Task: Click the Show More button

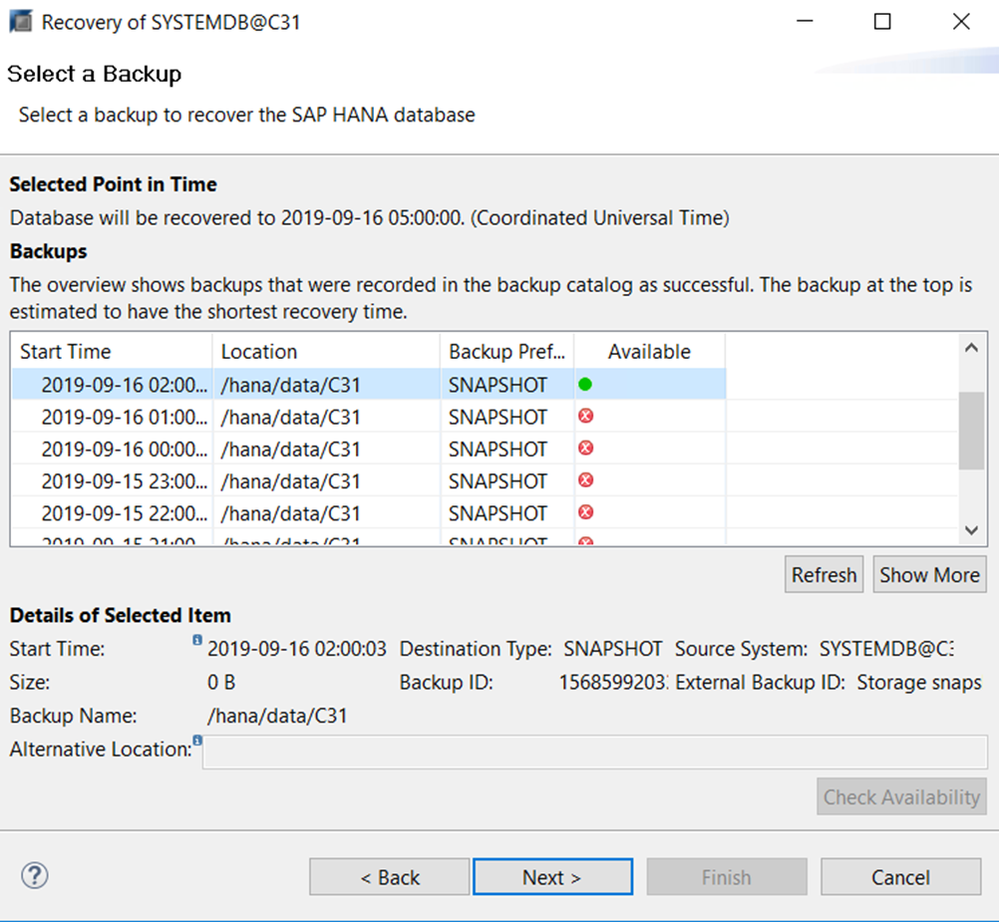Action: click(x=930, y=575)
